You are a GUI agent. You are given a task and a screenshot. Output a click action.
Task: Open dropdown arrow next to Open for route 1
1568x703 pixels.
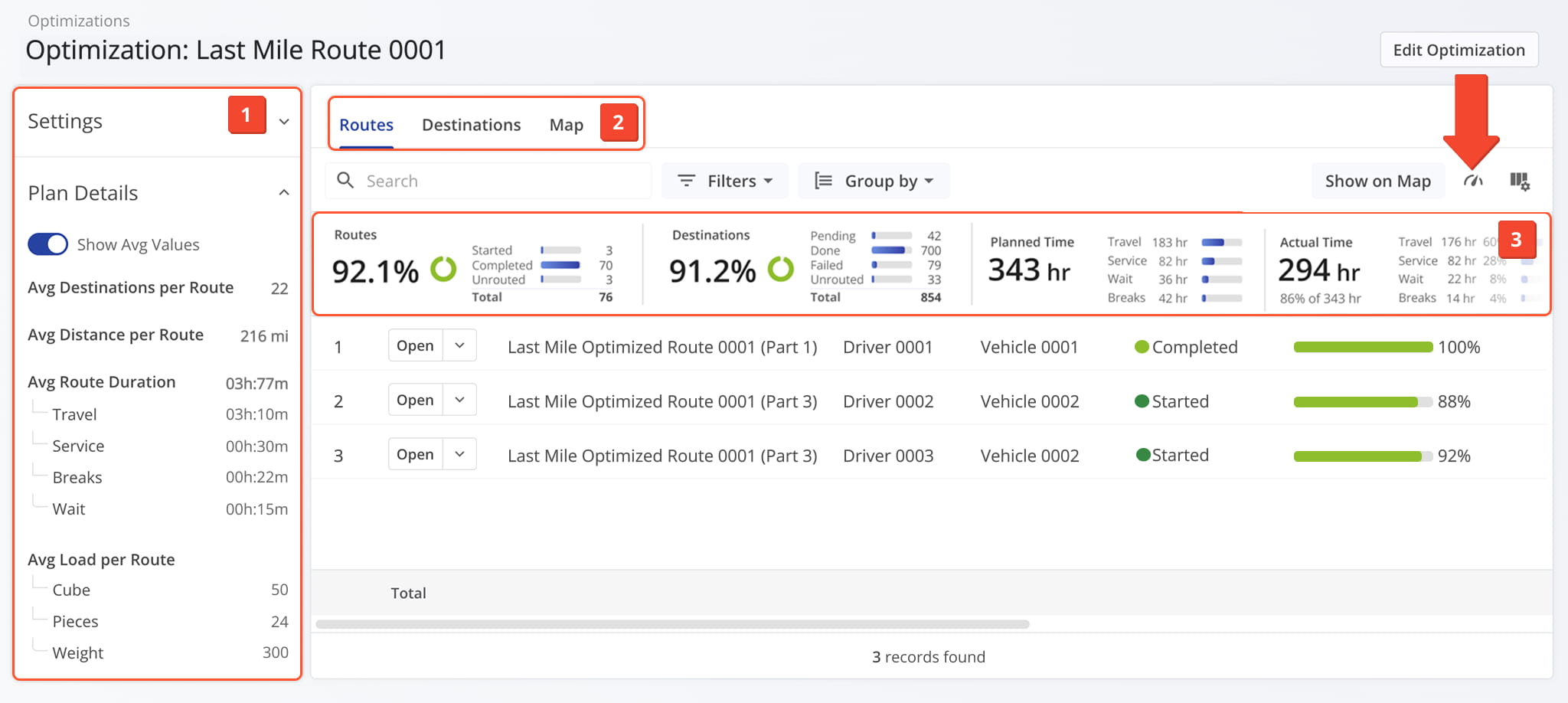459,345
